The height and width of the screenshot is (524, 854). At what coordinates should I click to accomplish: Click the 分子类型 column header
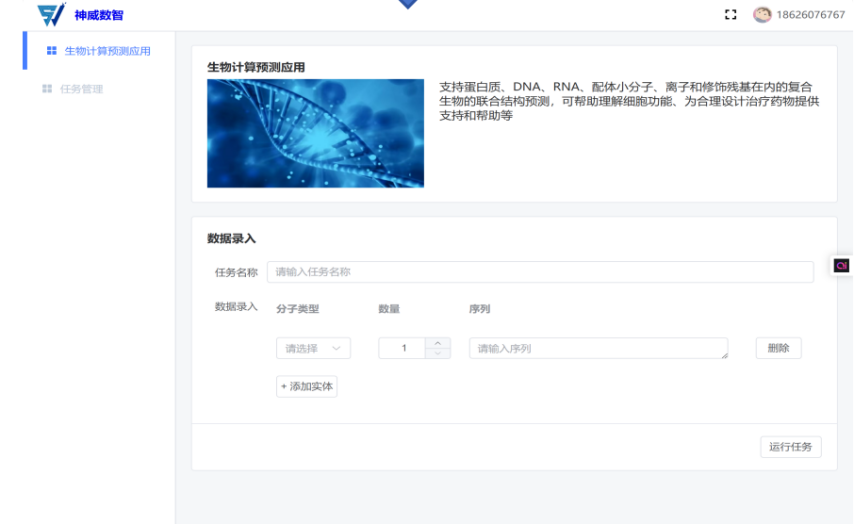click(x=297, y=309)
